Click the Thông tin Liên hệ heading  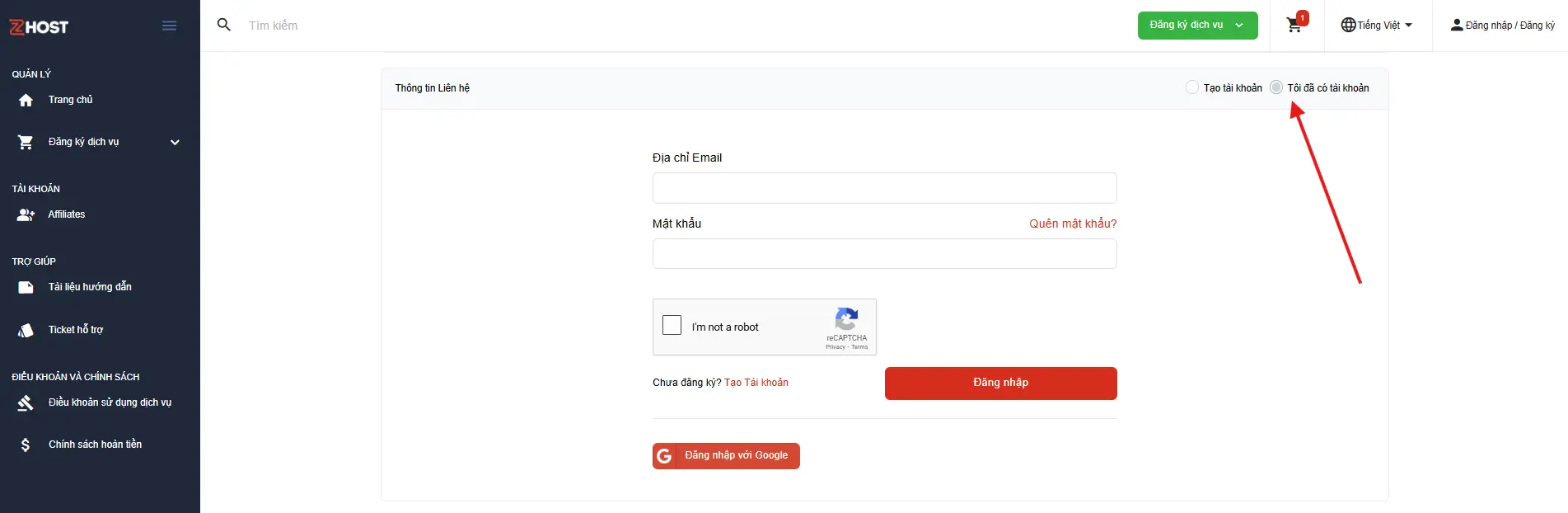[x=432, y=88]
